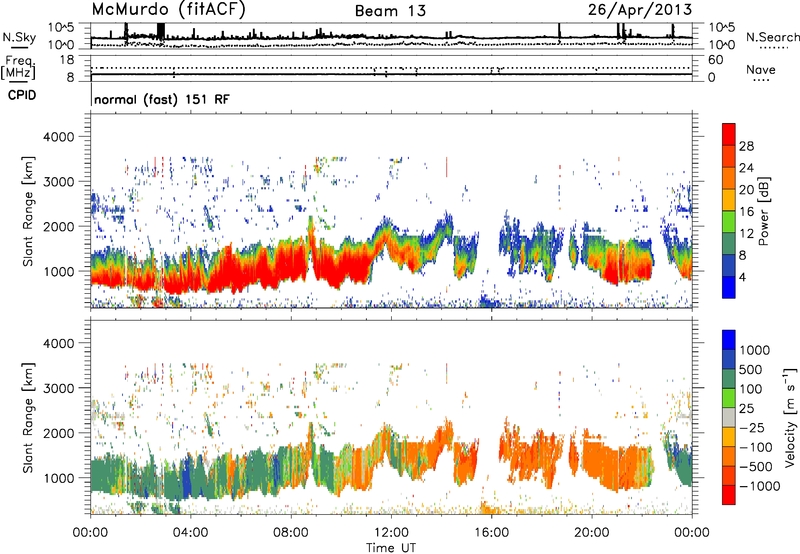Image resolution: width=800 pixels, height=554 pixels.
Task: Click the 04:00 time axis label
Action: [191, 533]
